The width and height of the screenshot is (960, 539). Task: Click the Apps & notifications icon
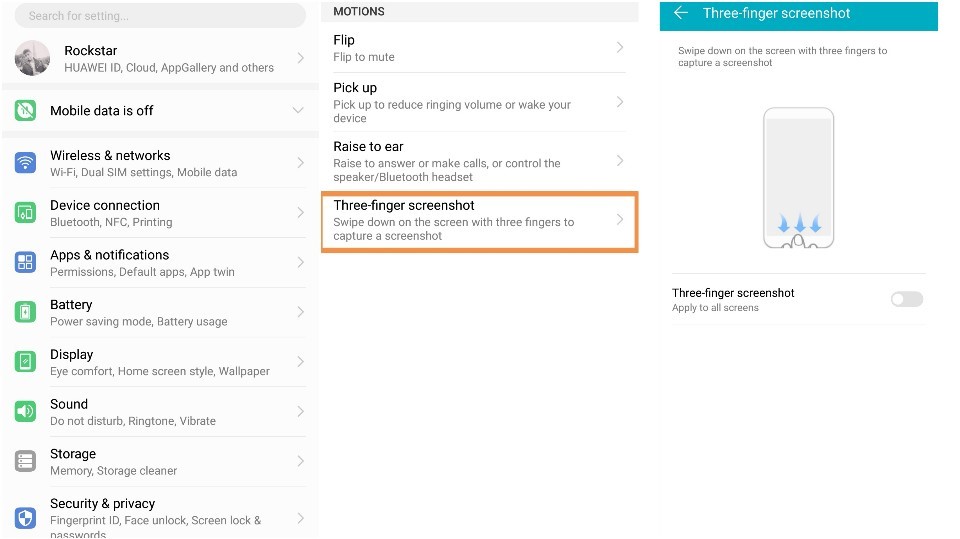[x=26, y=262]
